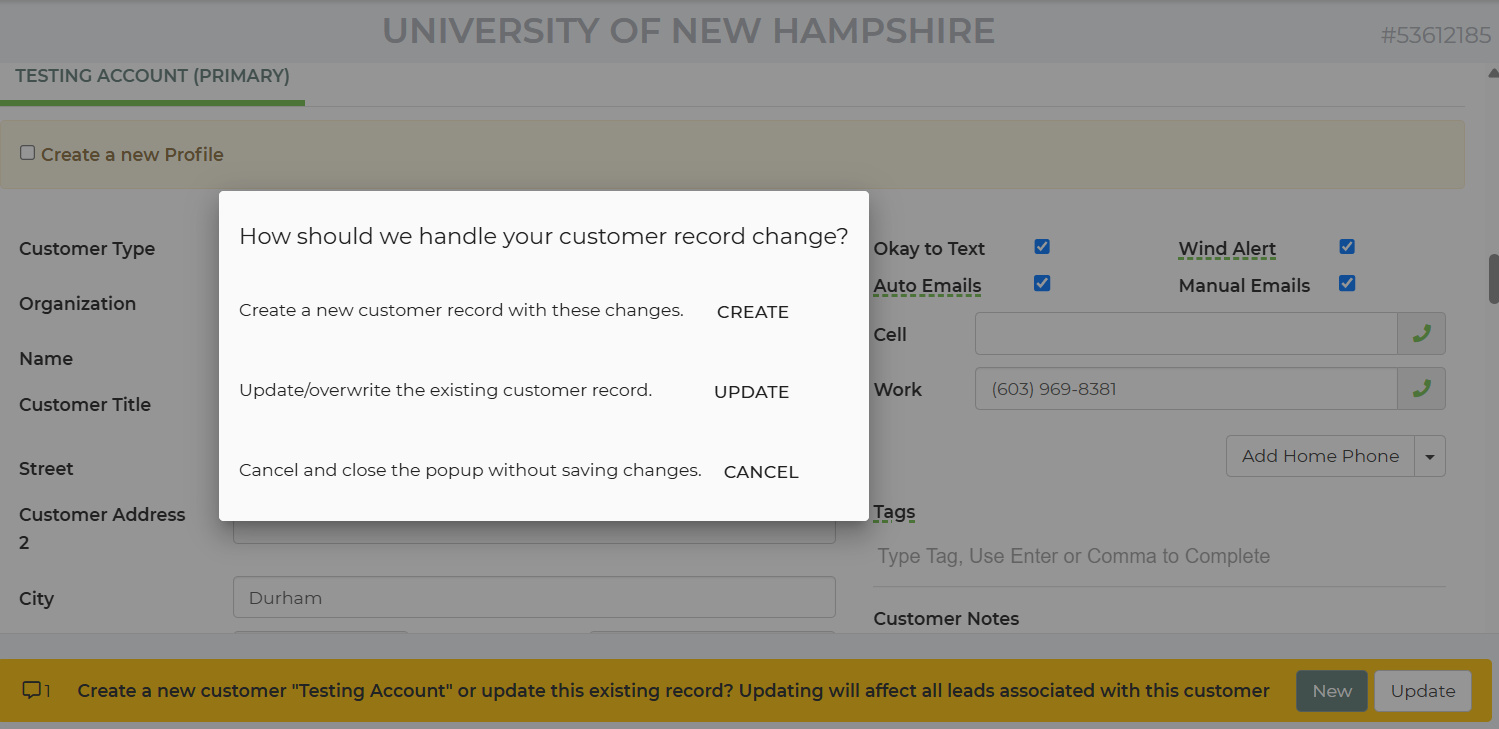The width and height of the screenshot is (1499, 729).
Task: Click CANCEL to close the popup
Action: (x=761, y=472)
